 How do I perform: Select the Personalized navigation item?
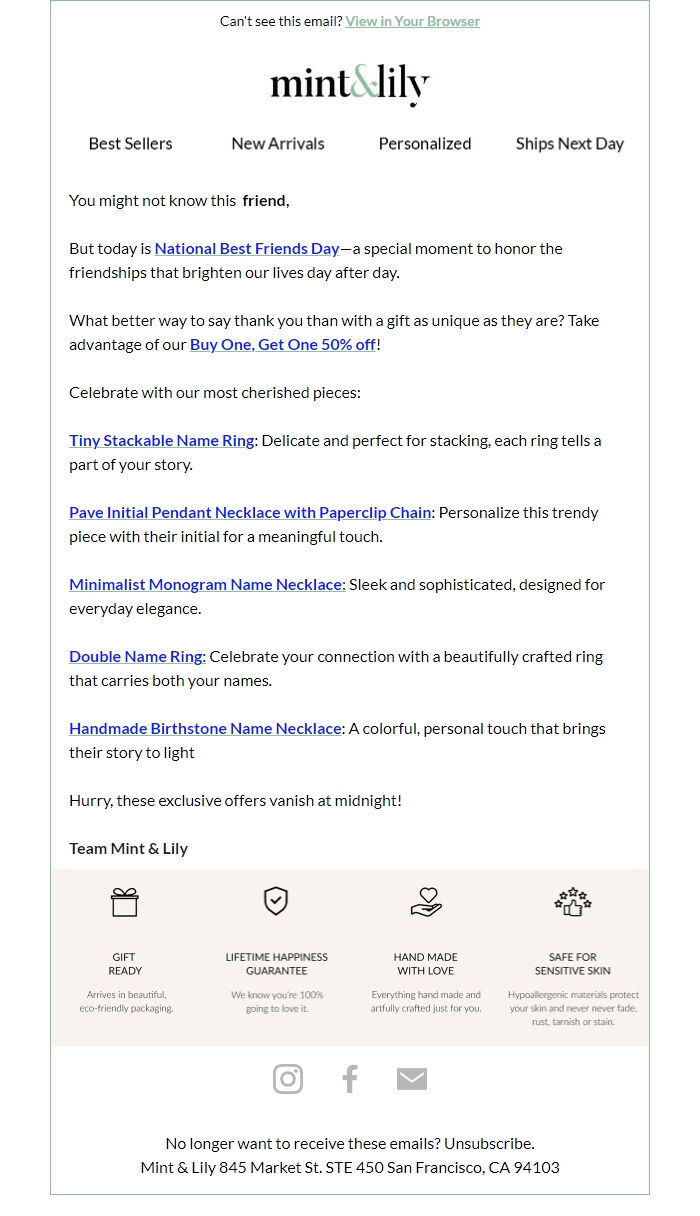[x=424, y=143]
